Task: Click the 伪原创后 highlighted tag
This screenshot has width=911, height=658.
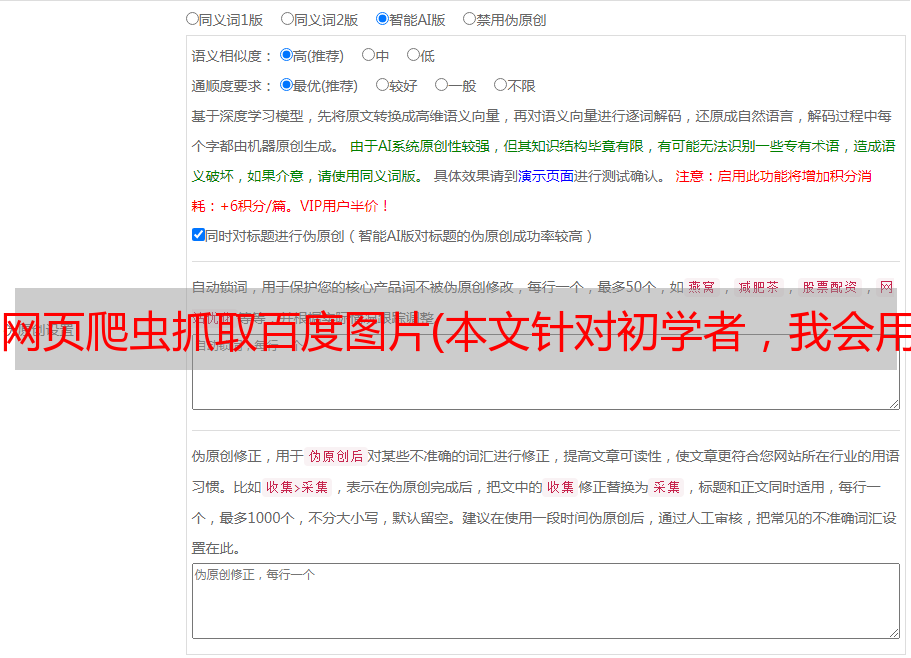Action: click(x=336, y=456)
